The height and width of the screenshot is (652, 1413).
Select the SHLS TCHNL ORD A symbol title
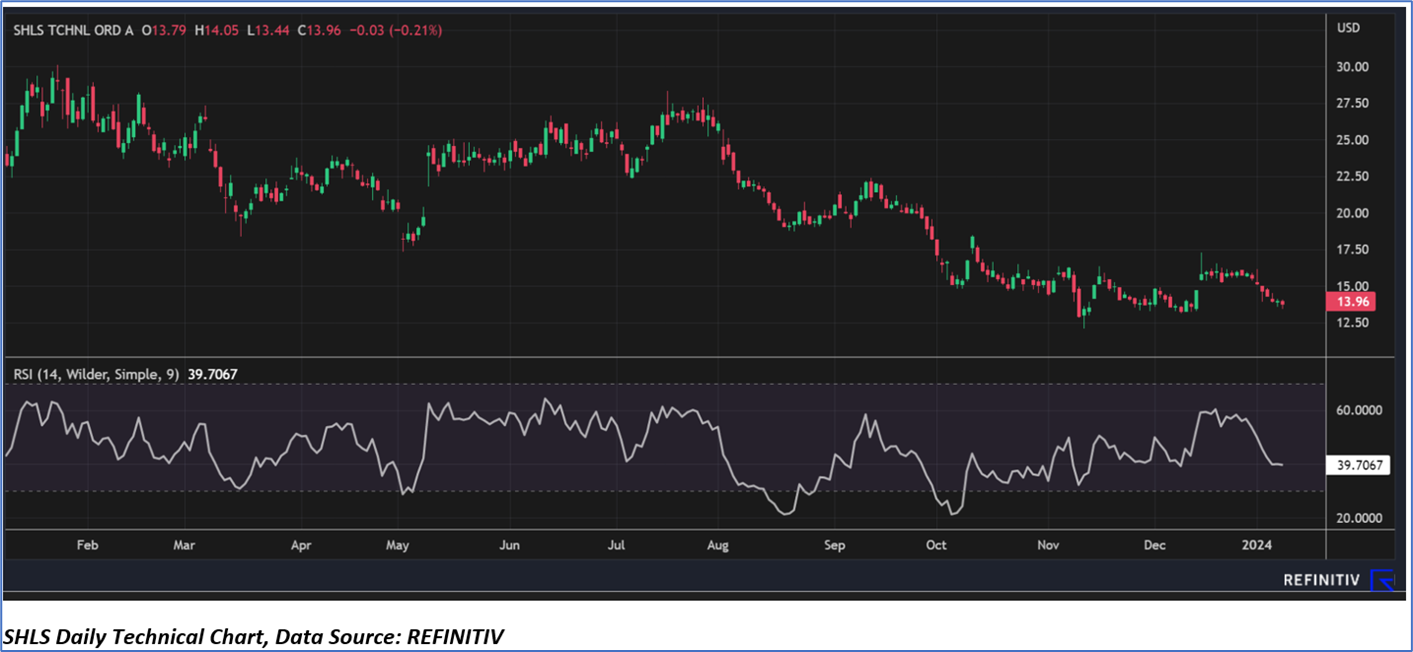tap(73, 31)
